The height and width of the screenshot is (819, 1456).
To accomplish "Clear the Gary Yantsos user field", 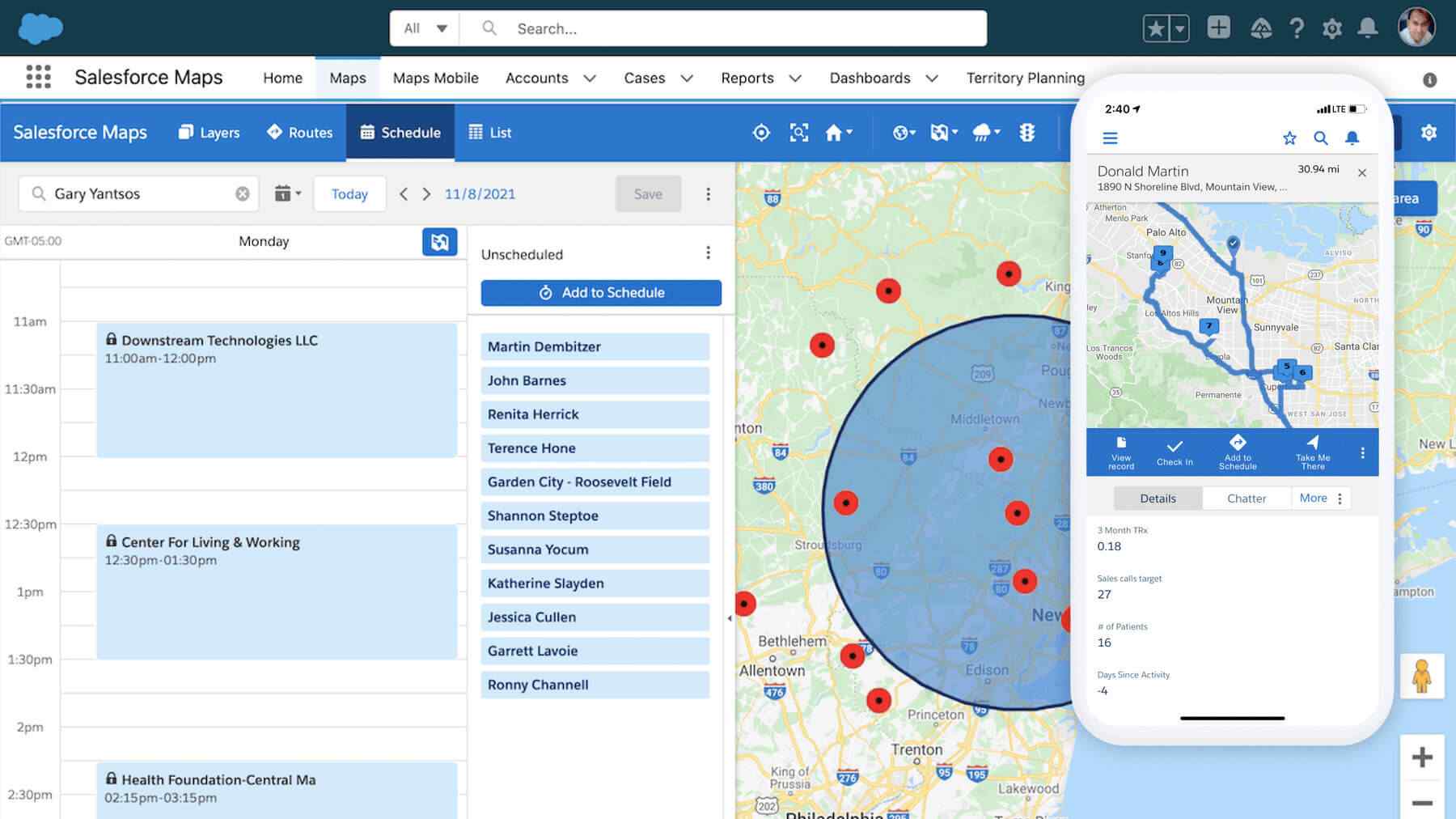I will coord(242,193).
